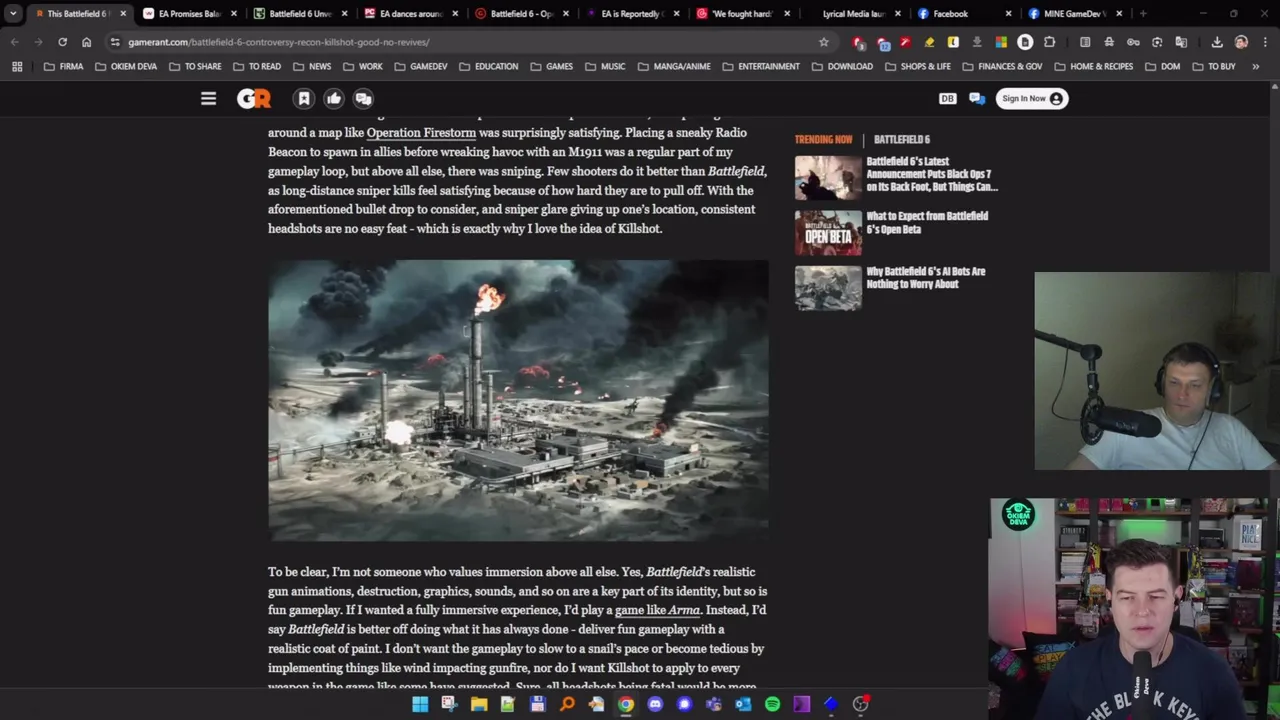Open the Windows Start menu
The width and height of the screenshot is (1280, 720).
tap(420, 704)
